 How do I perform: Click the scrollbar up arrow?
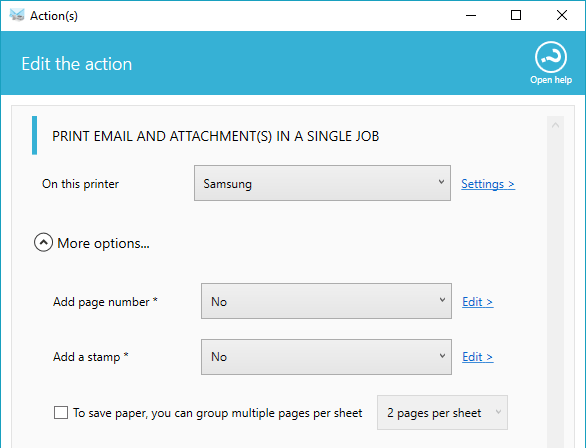coord(555,126)
